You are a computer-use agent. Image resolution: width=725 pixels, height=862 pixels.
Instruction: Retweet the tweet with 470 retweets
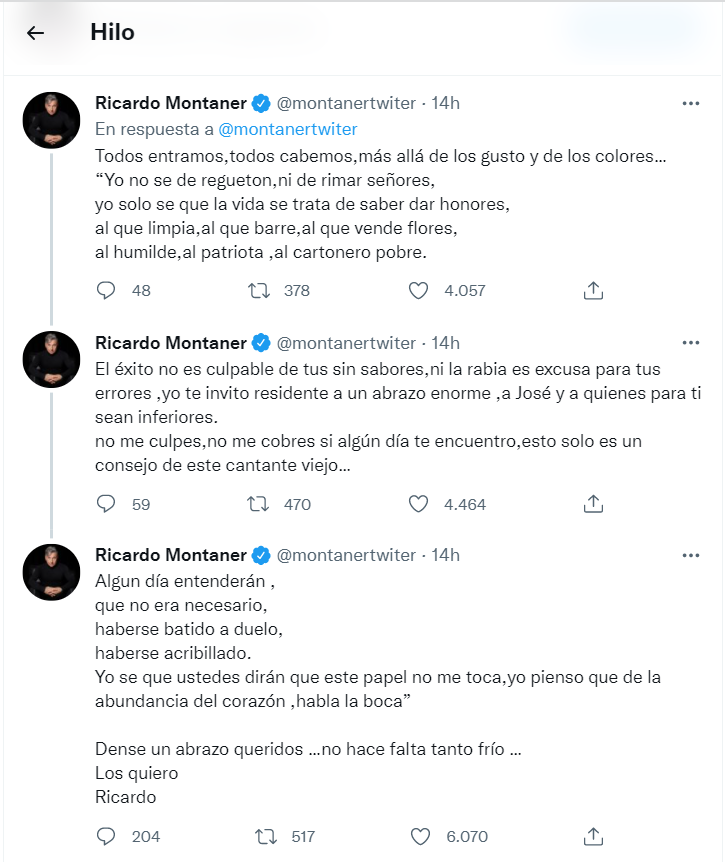[258, 504]
